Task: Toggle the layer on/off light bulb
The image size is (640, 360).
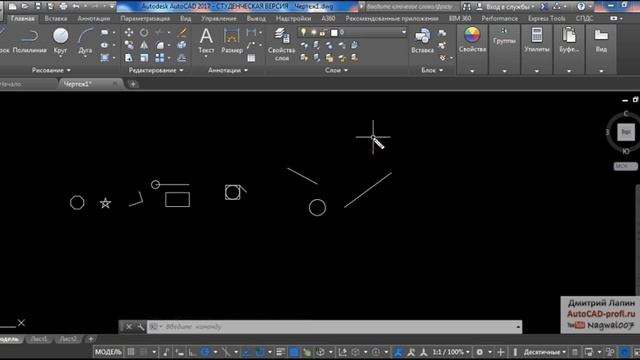Action: (x=303, y=32)
